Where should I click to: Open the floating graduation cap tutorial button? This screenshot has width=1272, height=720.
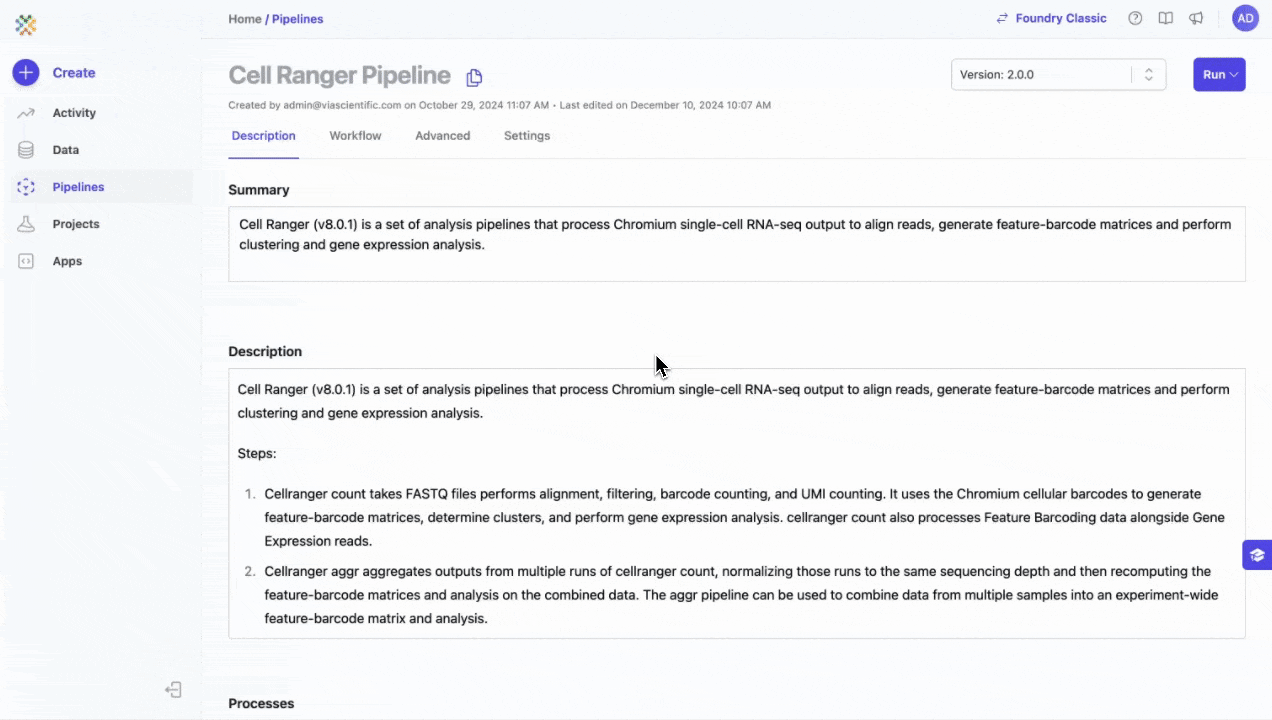click(1257, 555)
